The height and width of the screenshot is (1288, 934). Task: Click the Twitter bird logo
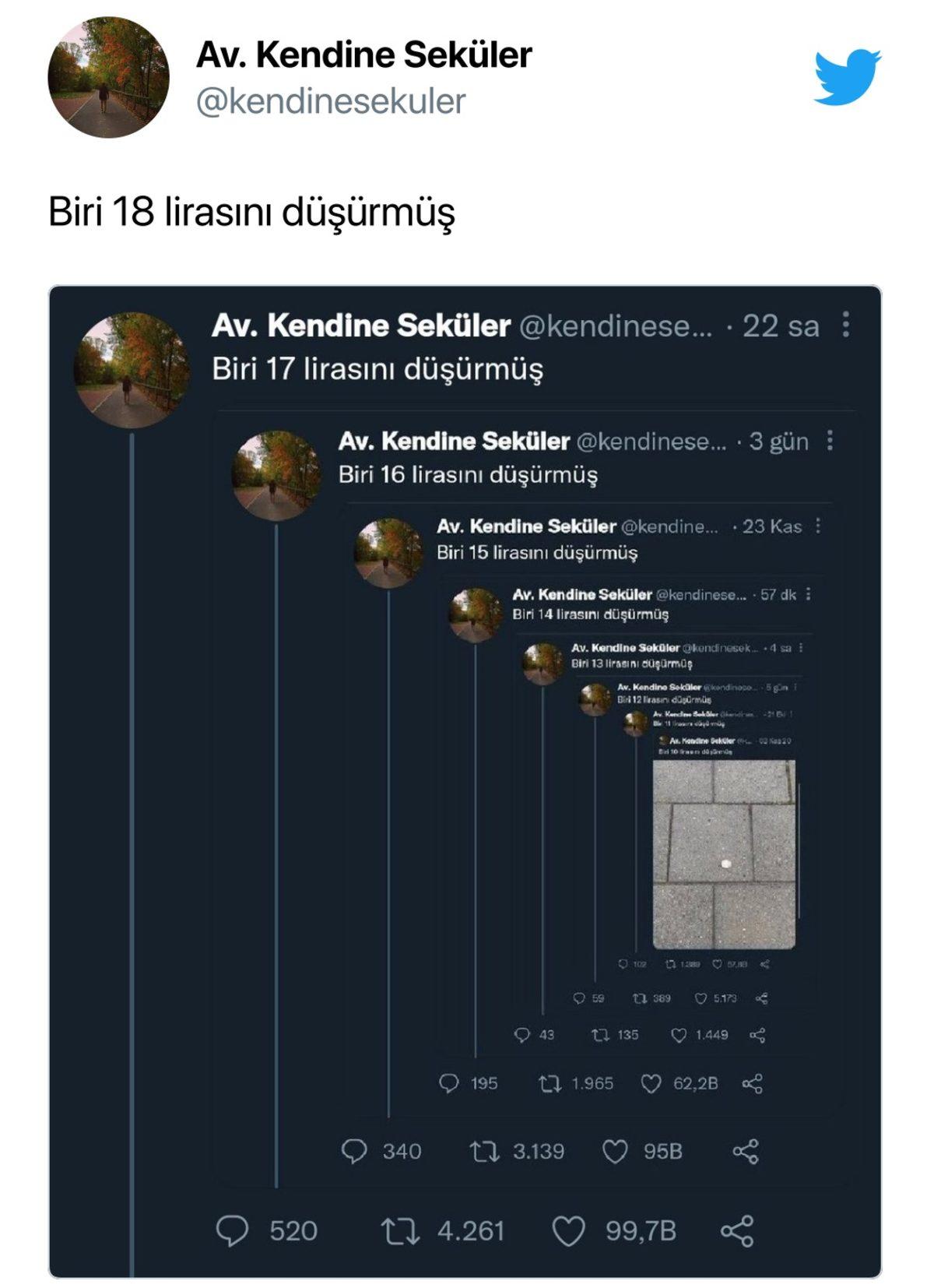[848, 77]
